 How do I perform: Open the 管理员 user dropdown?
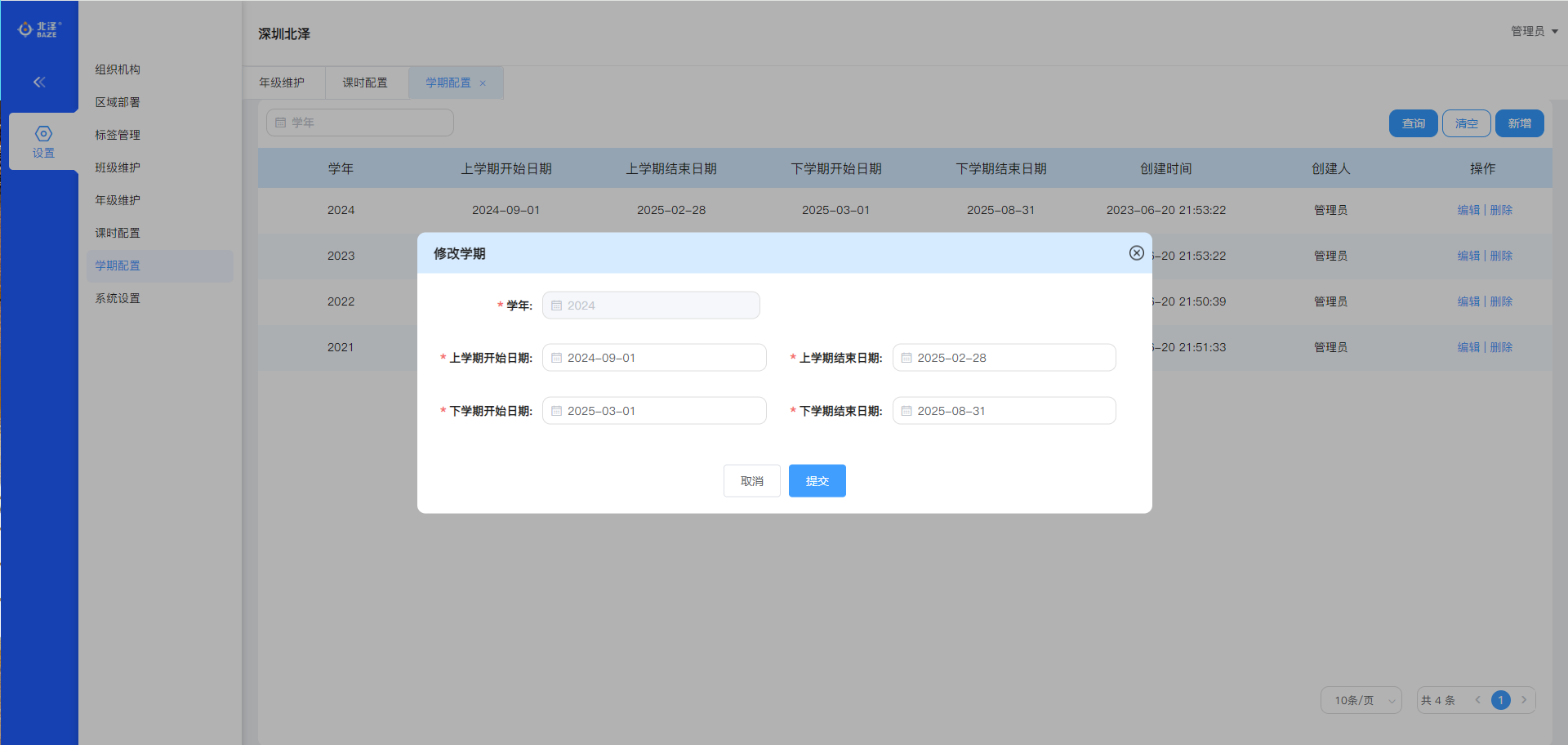point(1534,31)
